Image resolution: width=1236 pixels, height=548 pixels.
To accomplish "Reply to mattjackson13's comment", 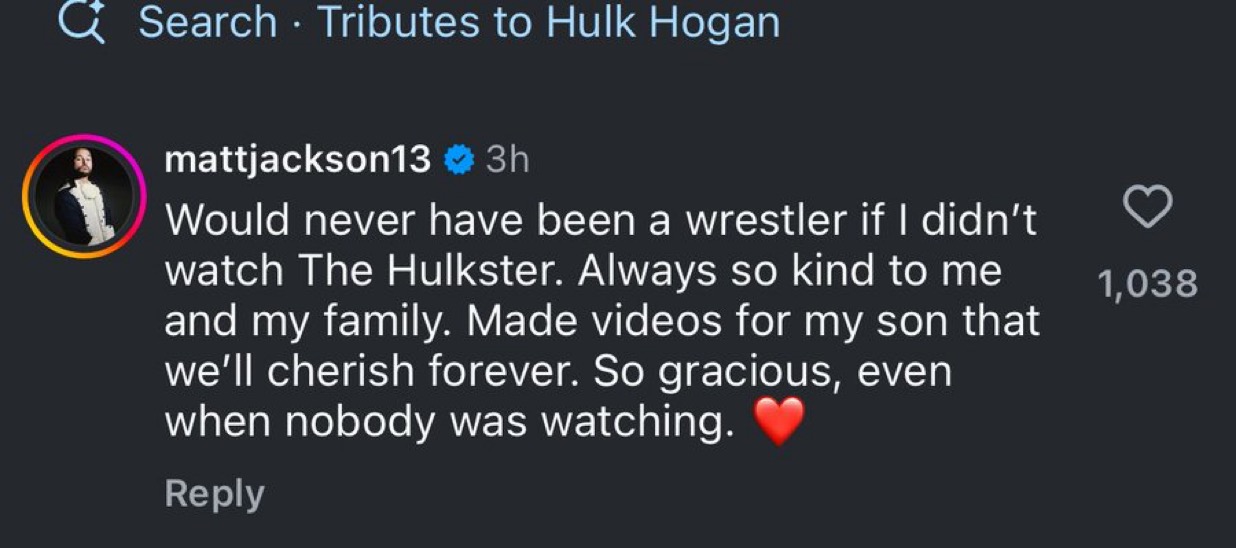I will (x=214, y=494).
